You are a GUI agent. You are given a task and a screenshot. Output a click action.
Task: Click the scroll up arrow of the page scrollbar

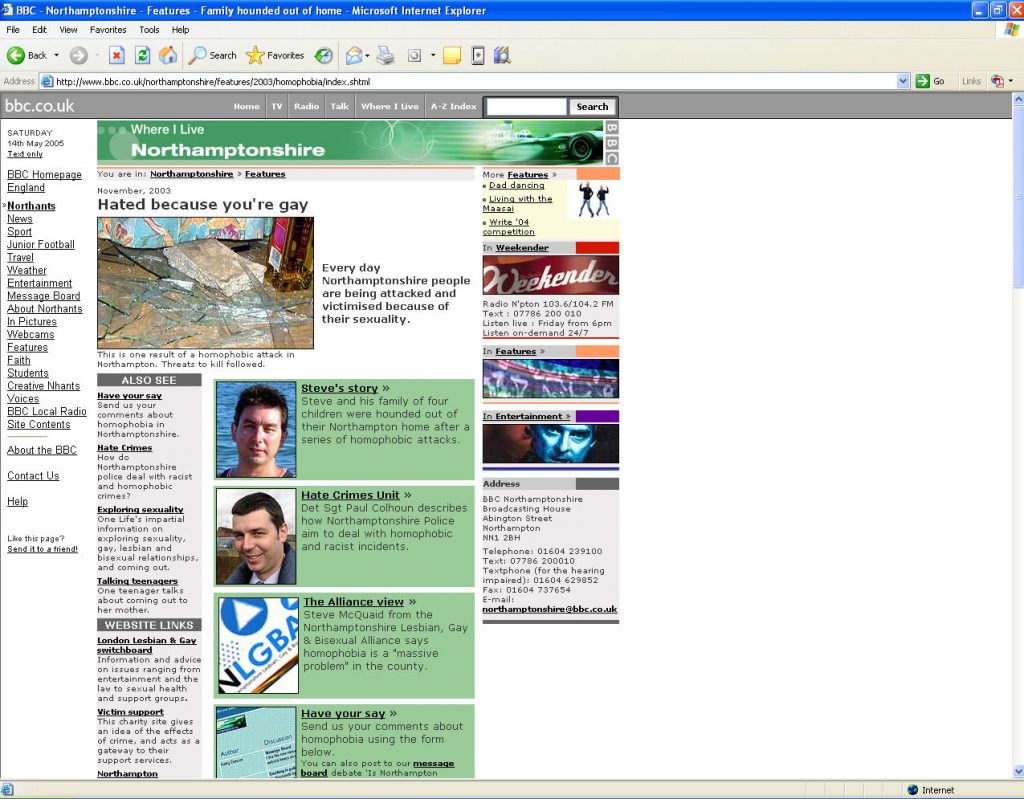(1017, 99)
